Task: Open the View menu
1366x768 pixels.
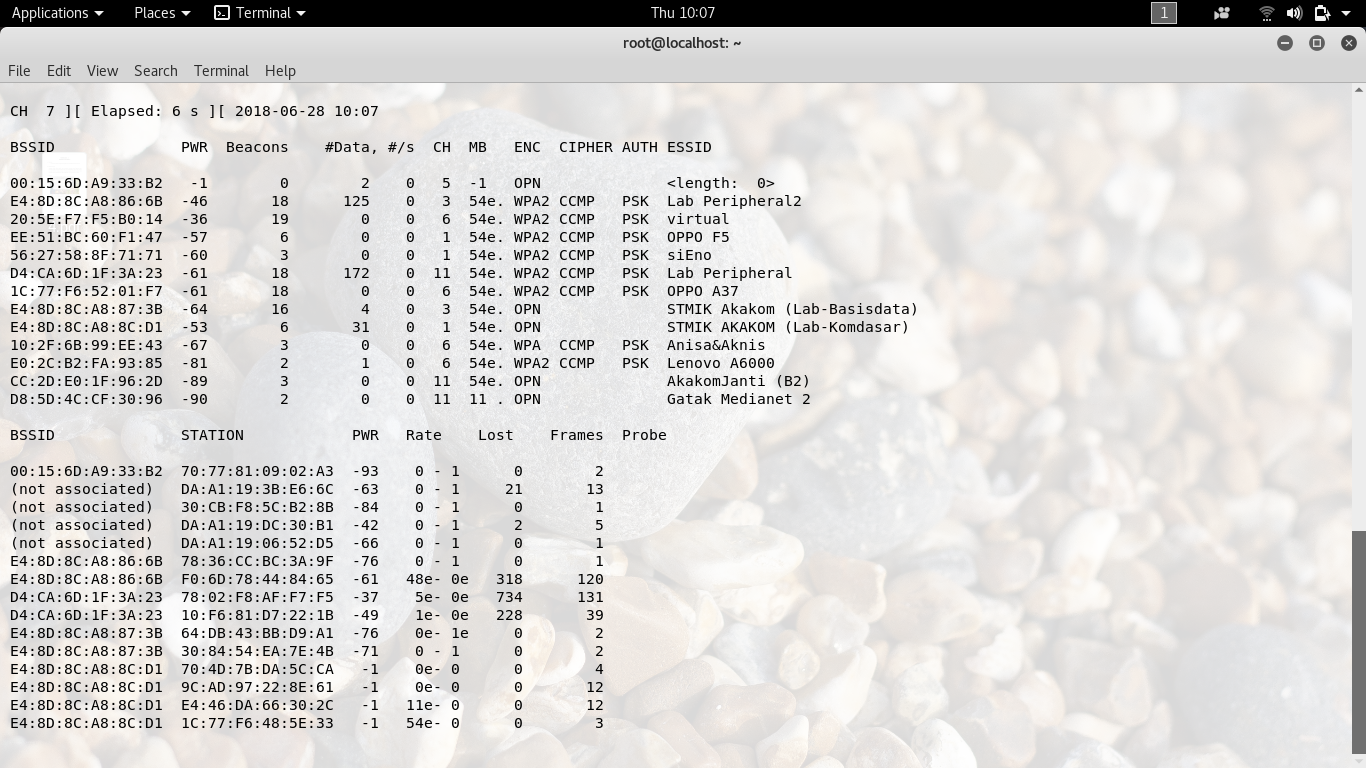Action: (102, 71)
